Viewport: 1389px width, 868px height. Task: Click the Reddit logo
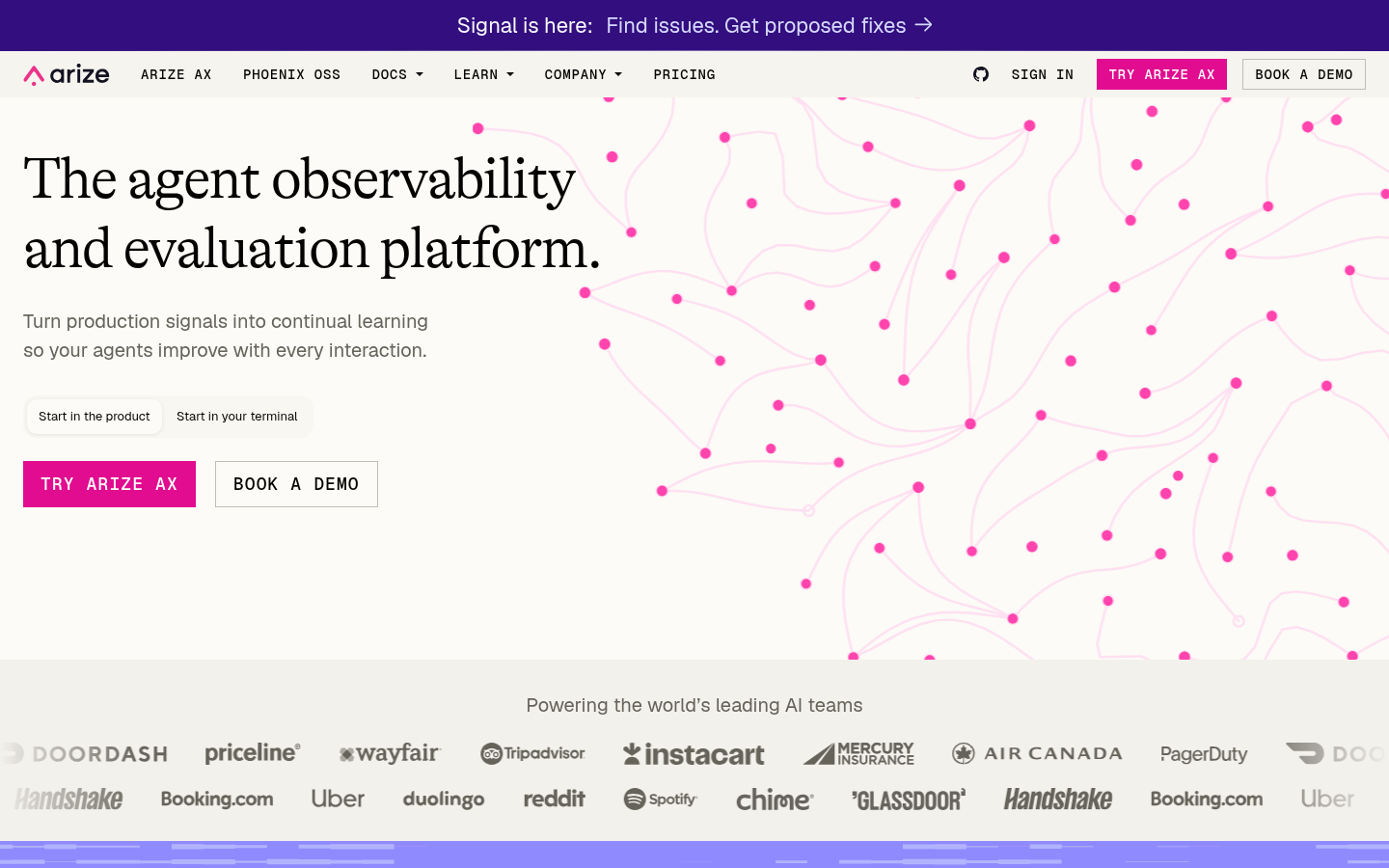coord(555,799)
